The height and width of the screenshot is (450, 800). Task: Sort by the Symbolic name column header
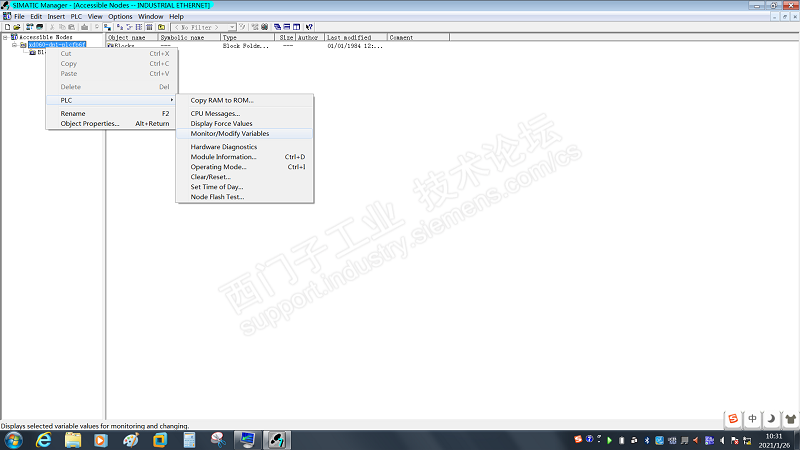tap(189, 37)
